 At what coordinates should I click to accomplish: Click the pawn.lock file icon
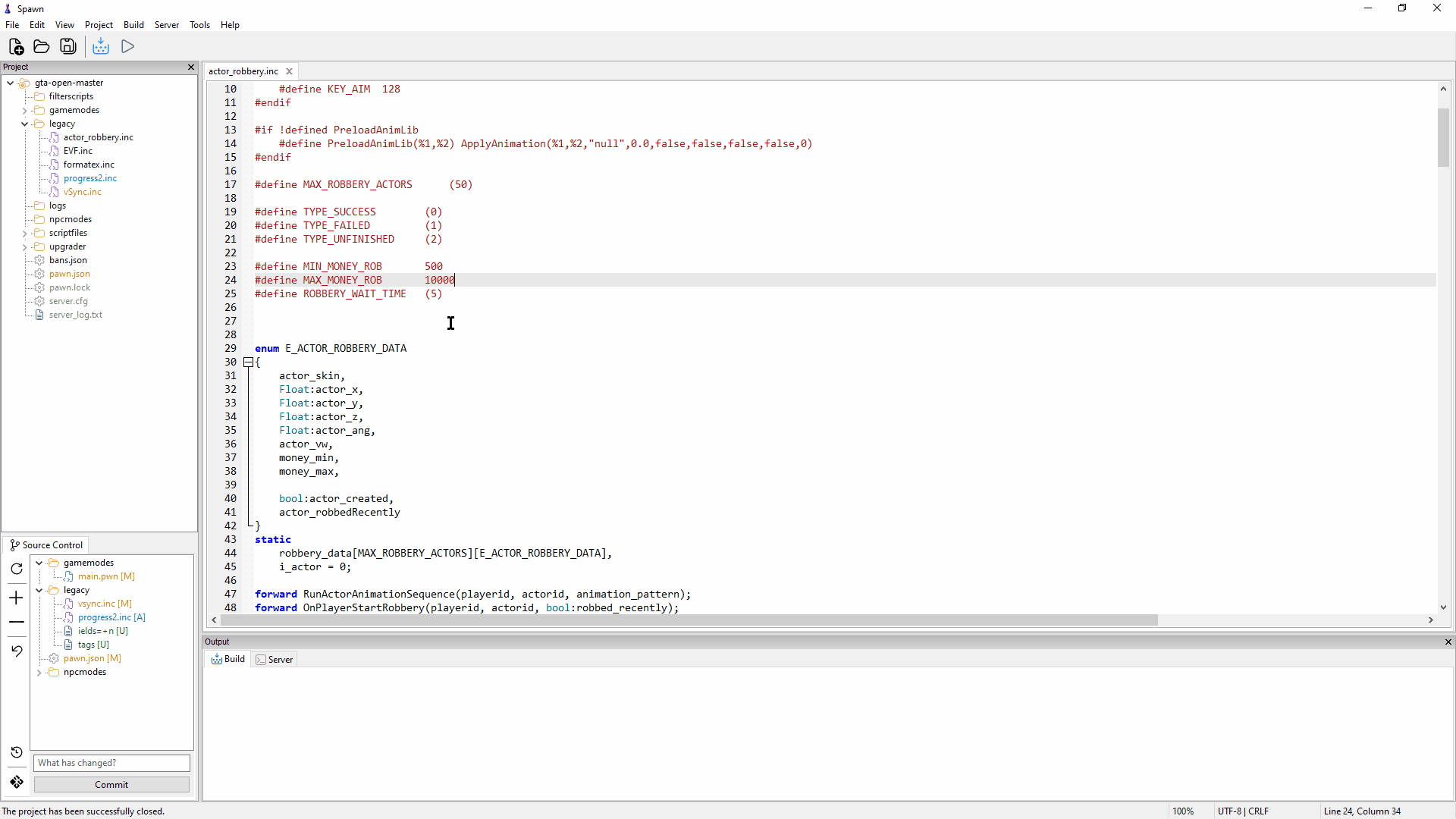pyautogui.click(x=39, y=287)
